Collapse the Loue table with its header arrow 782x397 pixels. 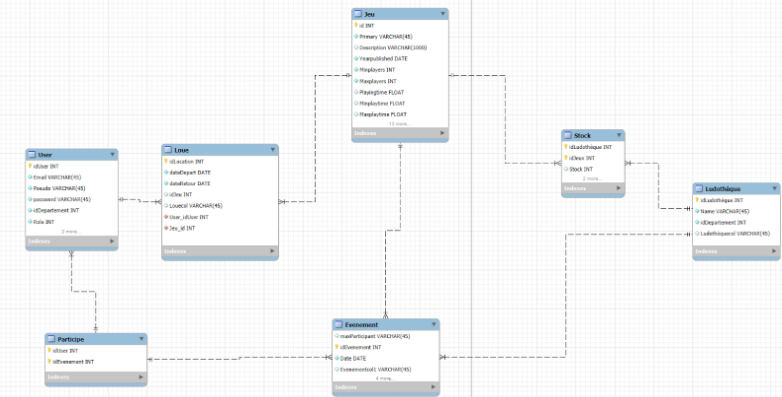[273, 150]
